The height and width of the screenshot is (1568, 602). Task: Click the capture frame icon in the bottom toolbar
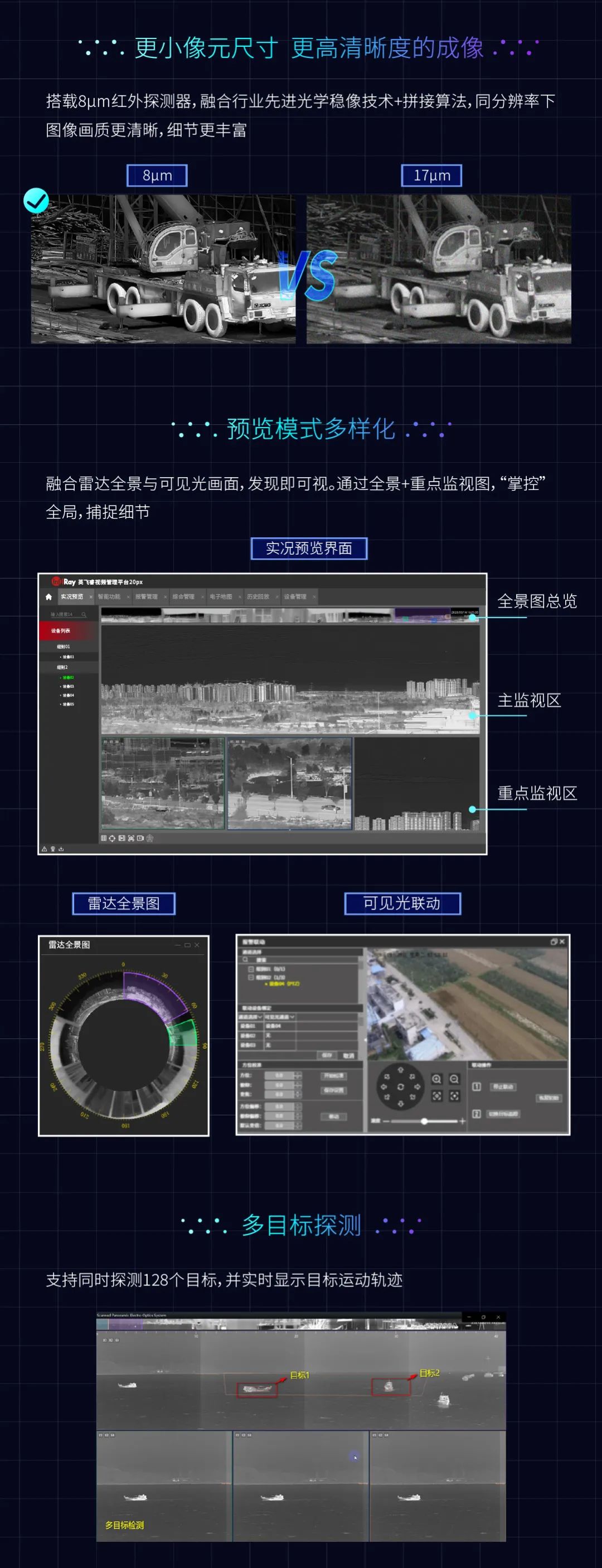132,838
